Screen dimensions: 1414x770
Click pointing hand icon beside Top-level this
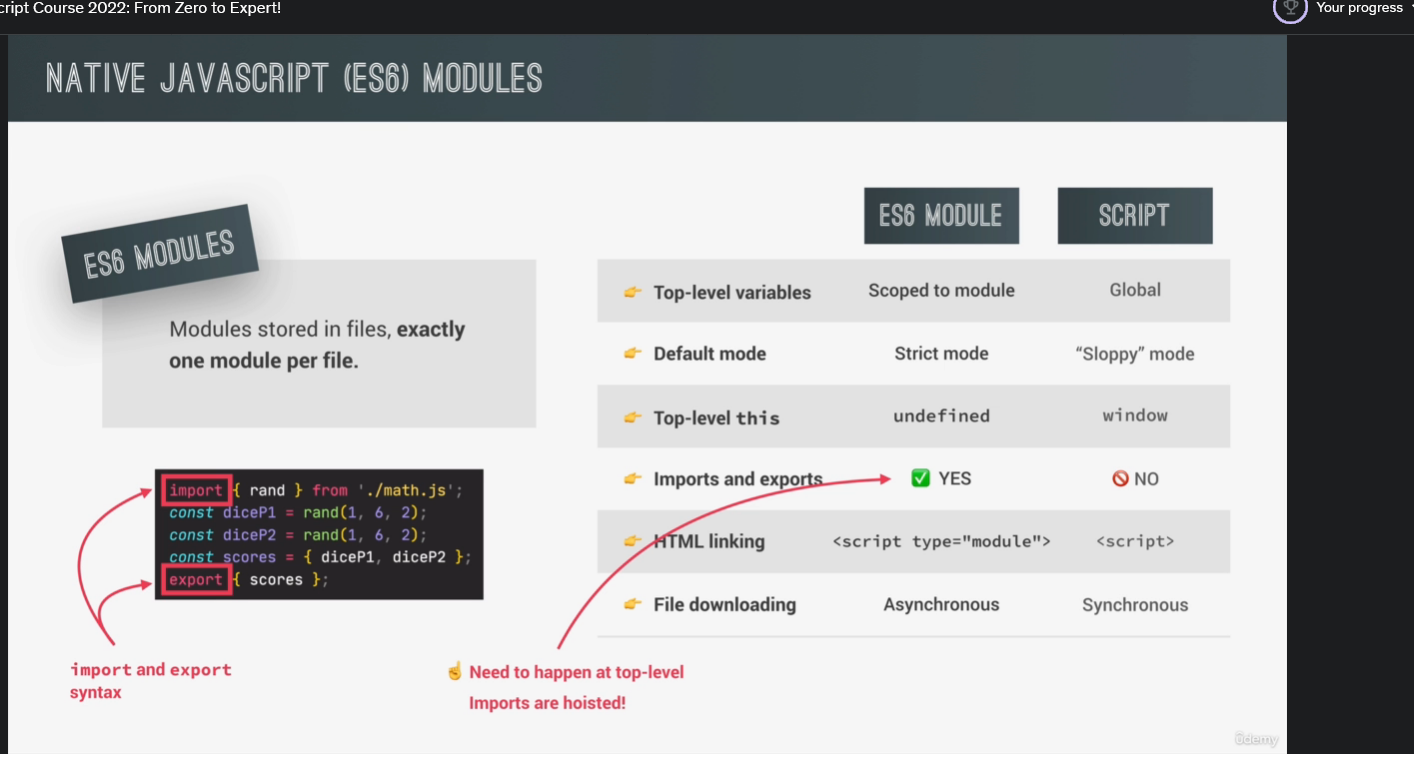tap(632, 417)
